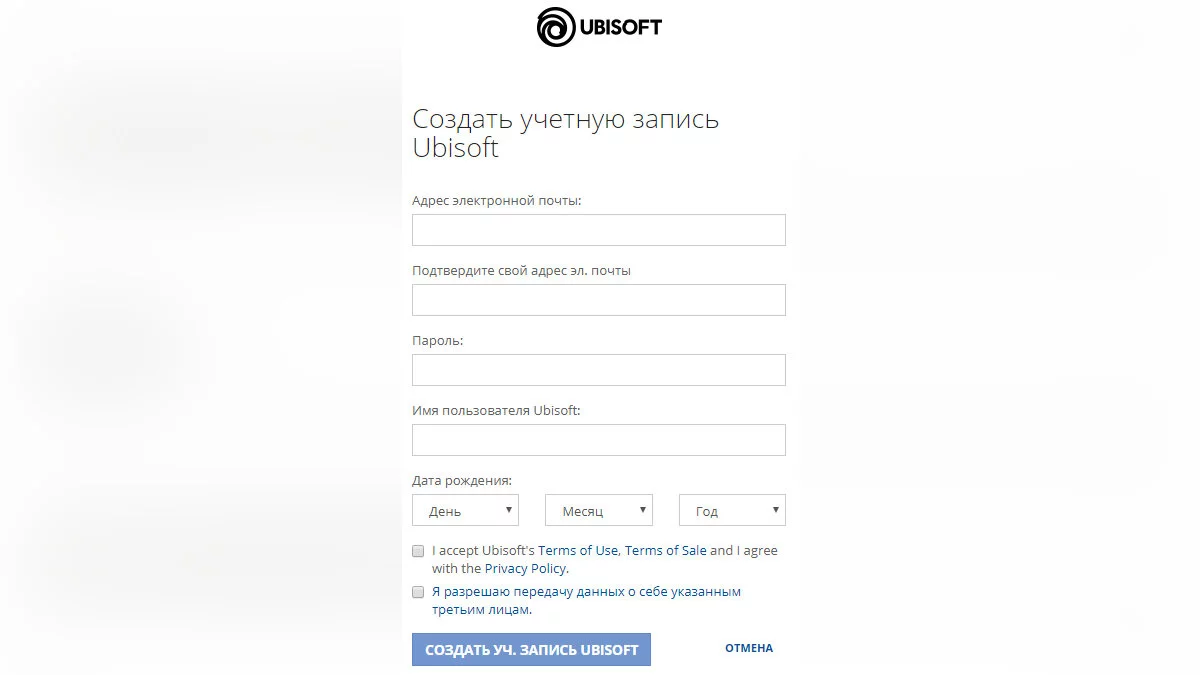Open the Terms of Use link
1200x675 pixels.
578,551
